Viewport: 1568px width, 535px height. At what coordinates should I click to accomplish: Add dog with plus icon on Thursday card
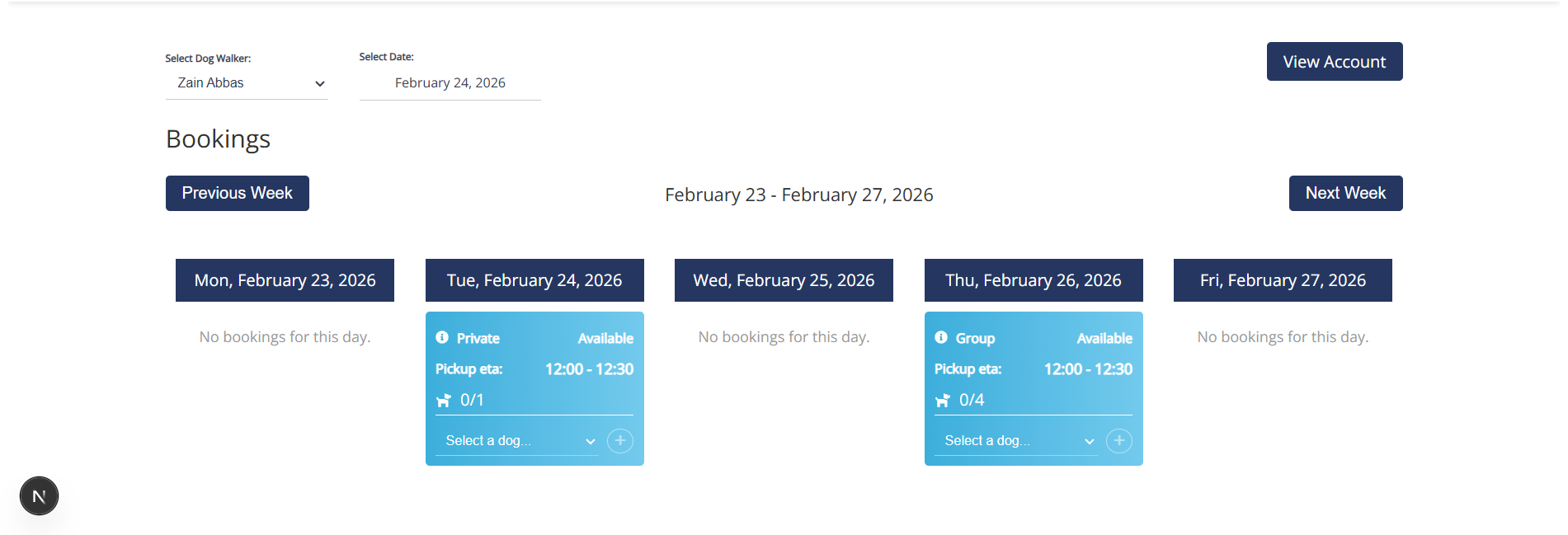pos(1119,441)
